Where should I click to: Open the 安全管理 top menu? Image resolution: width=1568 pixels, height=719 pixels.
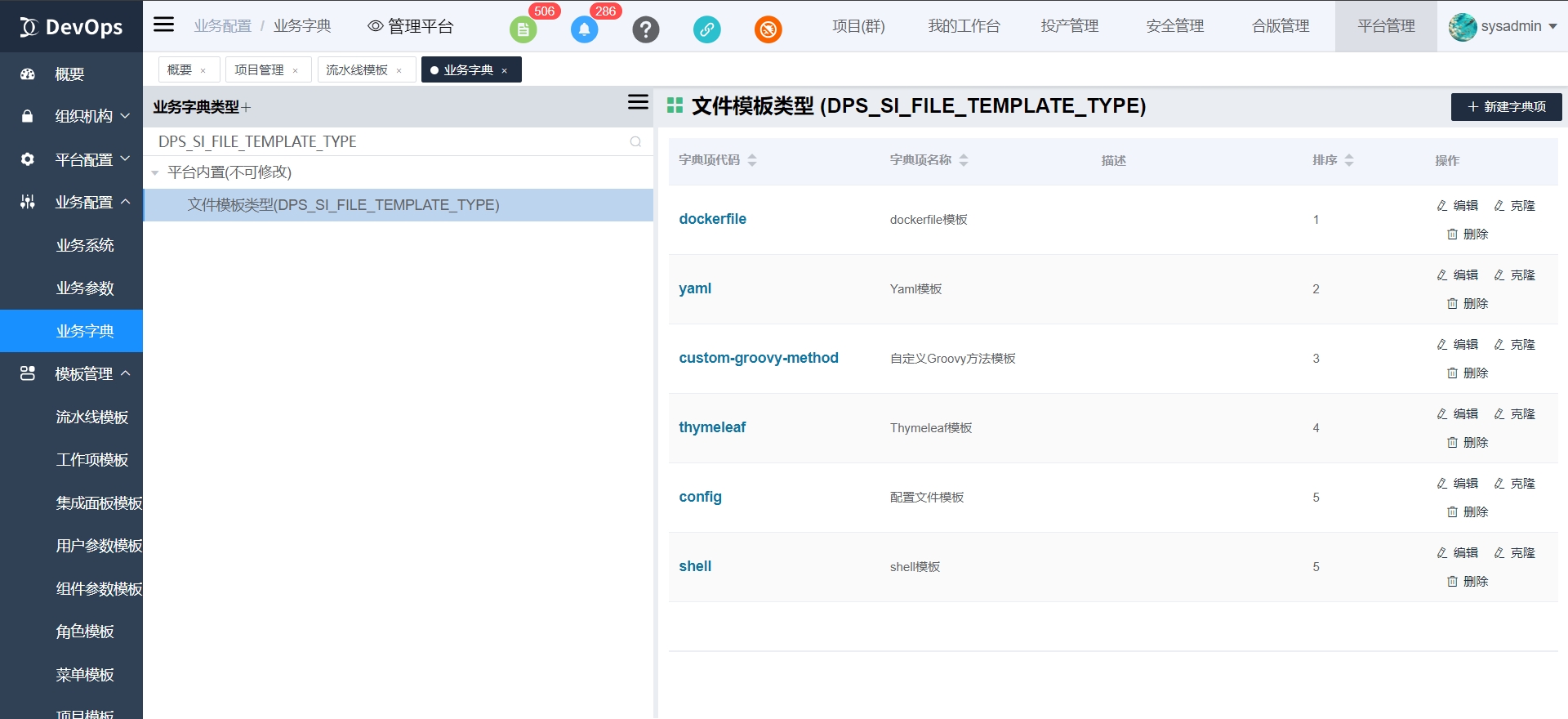click(1174, 26)
